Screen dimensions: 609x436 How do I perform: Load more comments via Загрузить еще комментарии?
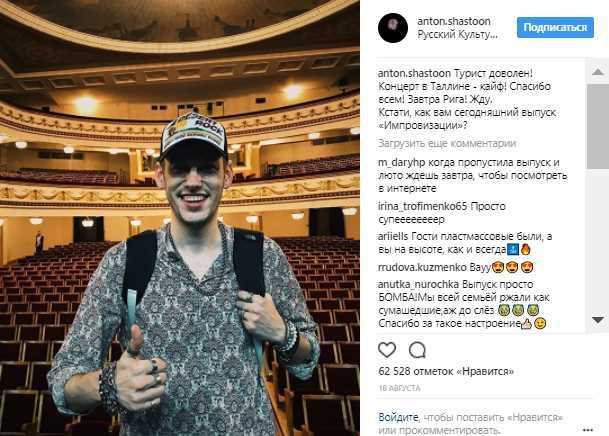[x=447, y=143]
